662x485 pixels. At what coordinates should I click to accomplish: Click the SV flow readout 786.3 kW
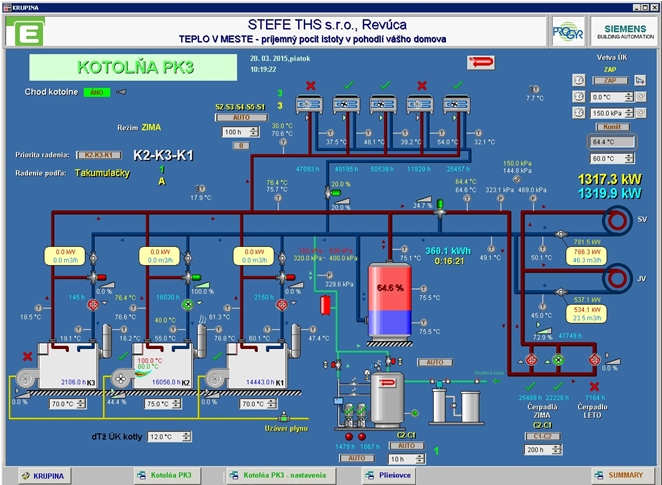pos(587,256)
